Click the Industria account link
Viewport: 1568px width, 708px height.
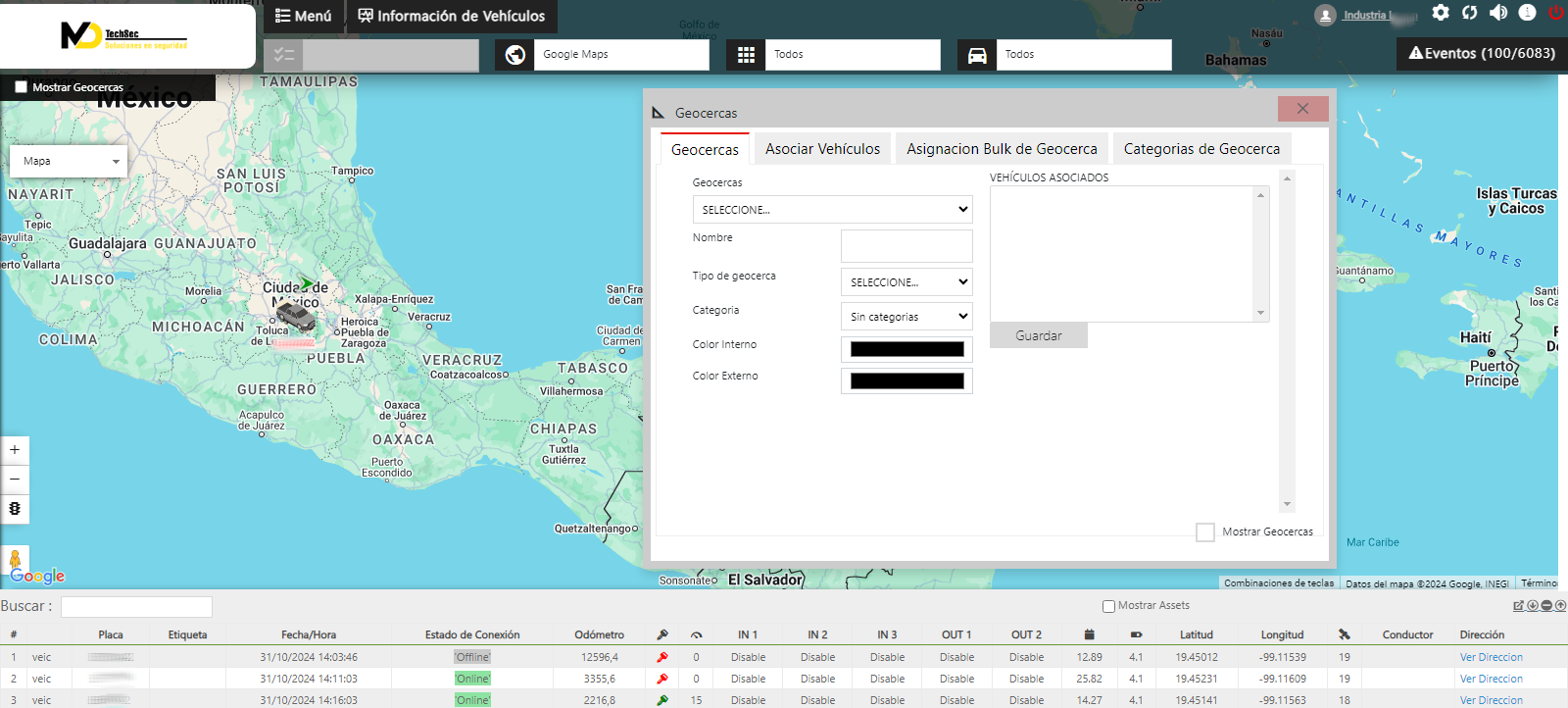(x=1380, y=16)
